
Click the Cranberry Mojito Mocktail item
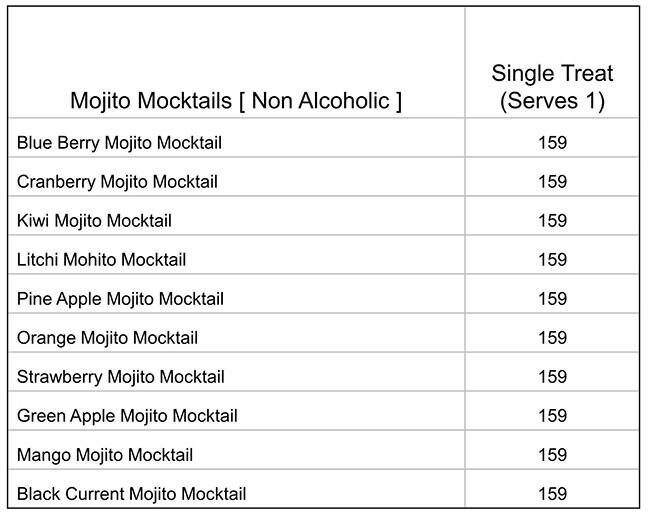click(117, 182)
